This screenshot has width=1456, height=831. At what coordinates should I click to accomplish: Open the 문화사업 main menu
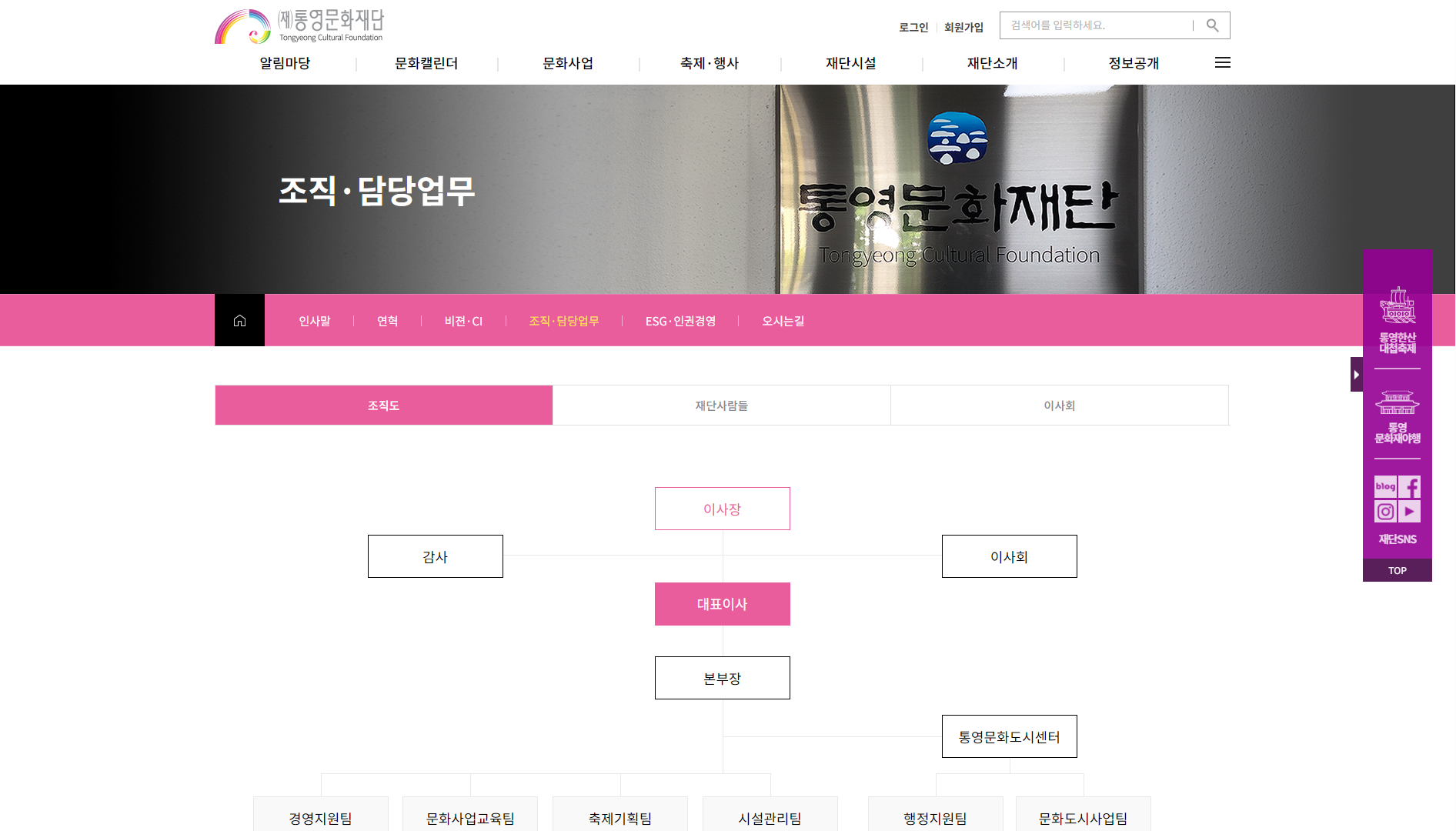pyautogui.click(x=568, y=63)
